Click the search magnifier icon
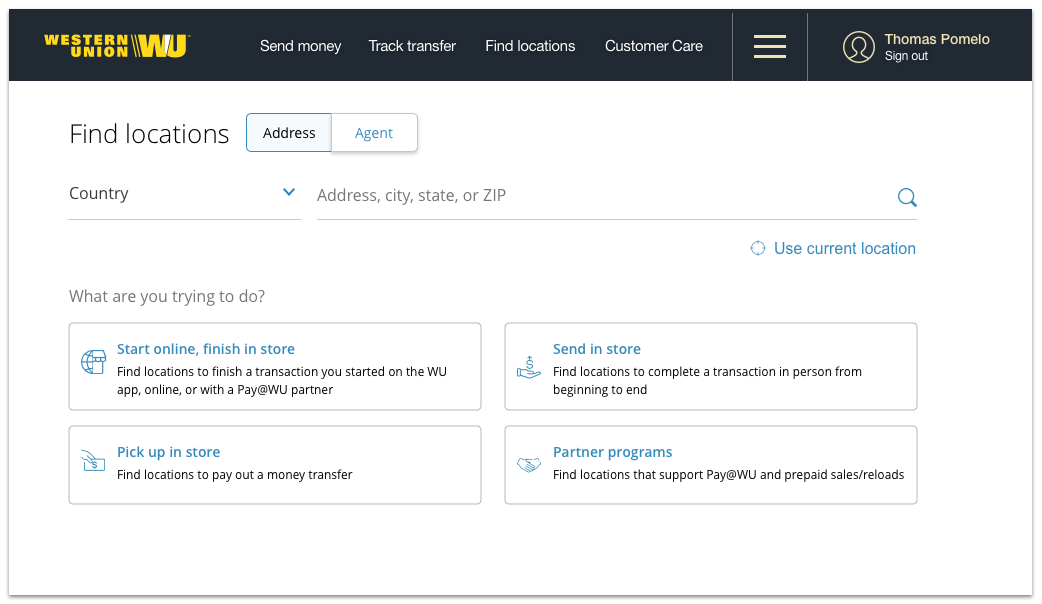Screen dimensions: 1042x604 [x=907, y=197]
